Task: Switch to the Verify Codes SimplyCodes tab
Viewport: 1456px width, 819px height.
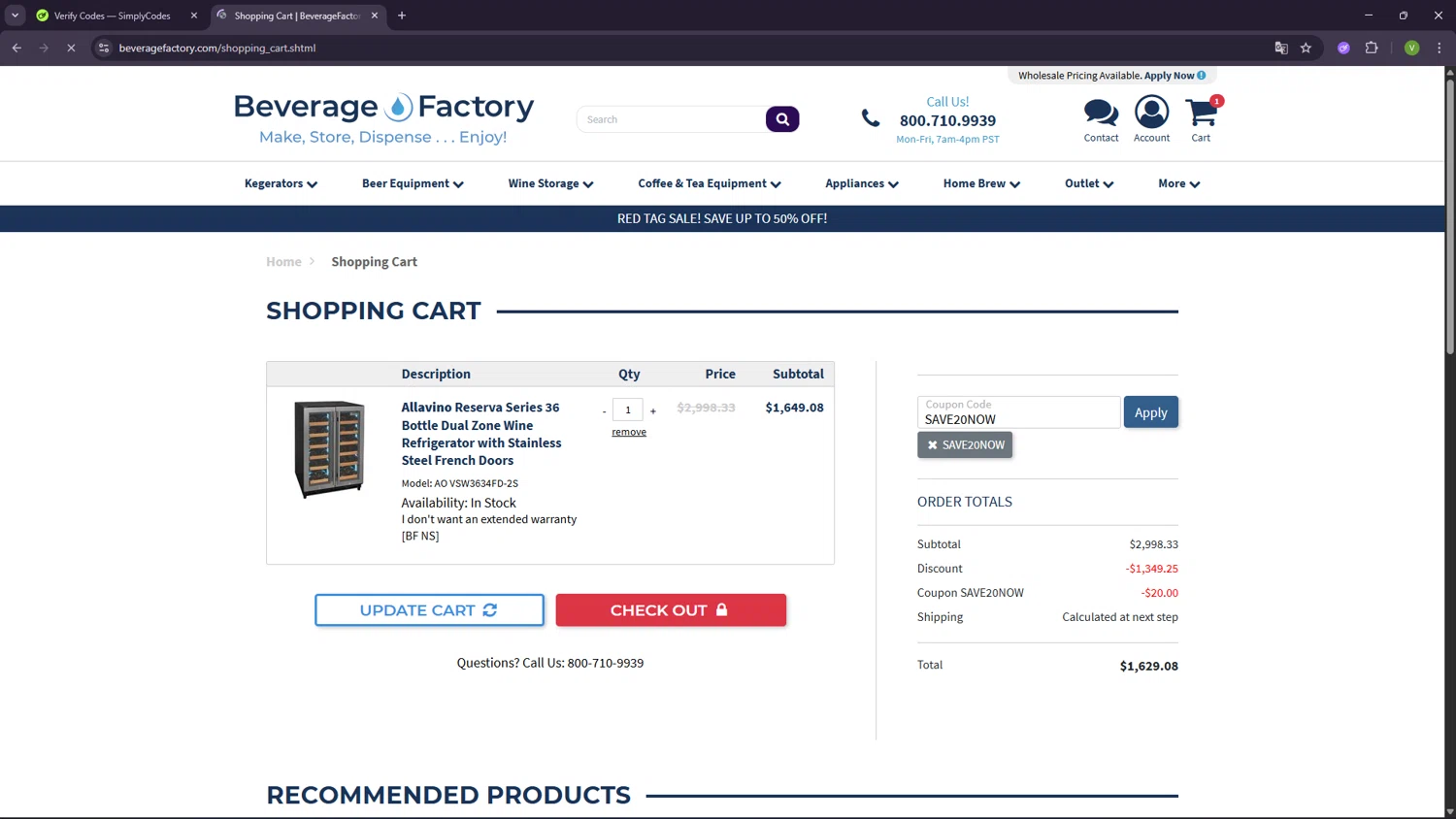Action: [x=112, y=16]
